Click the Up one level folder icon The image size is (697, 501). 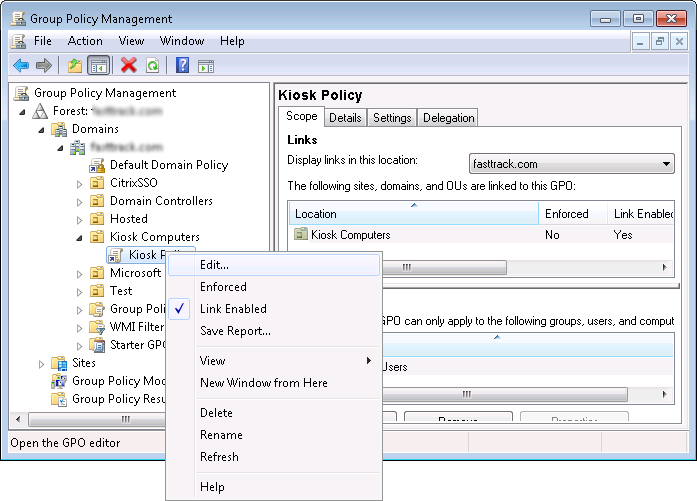(x=75, y=66)
